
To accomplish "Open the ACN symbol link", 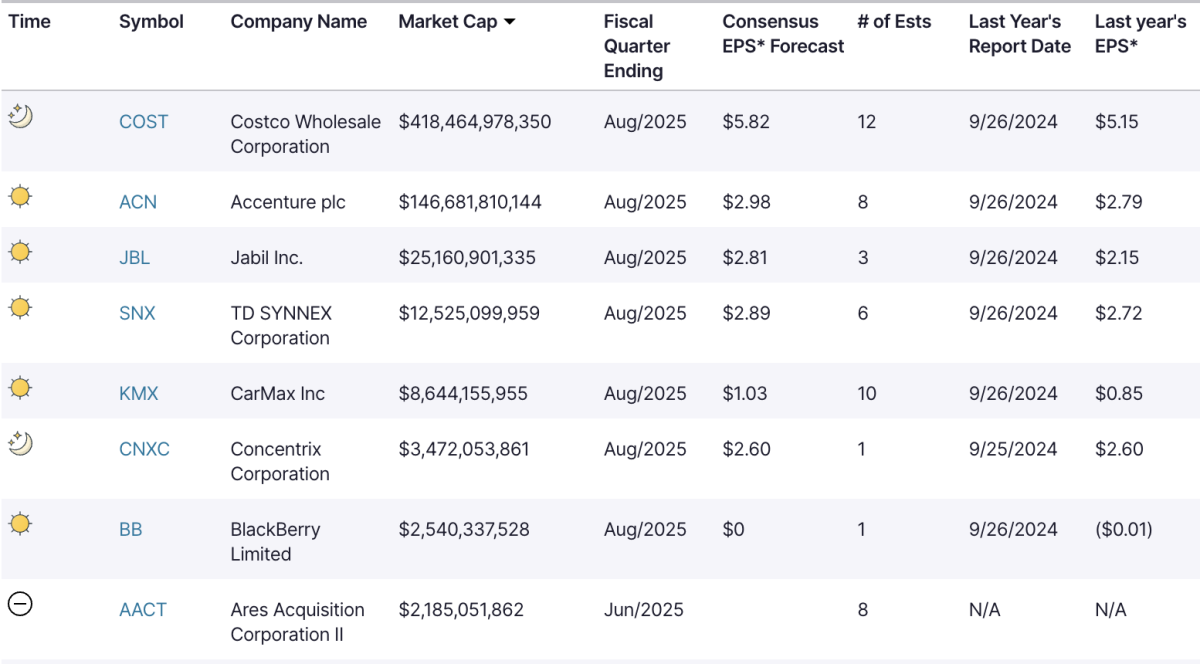I will click(x=138, y=202).
